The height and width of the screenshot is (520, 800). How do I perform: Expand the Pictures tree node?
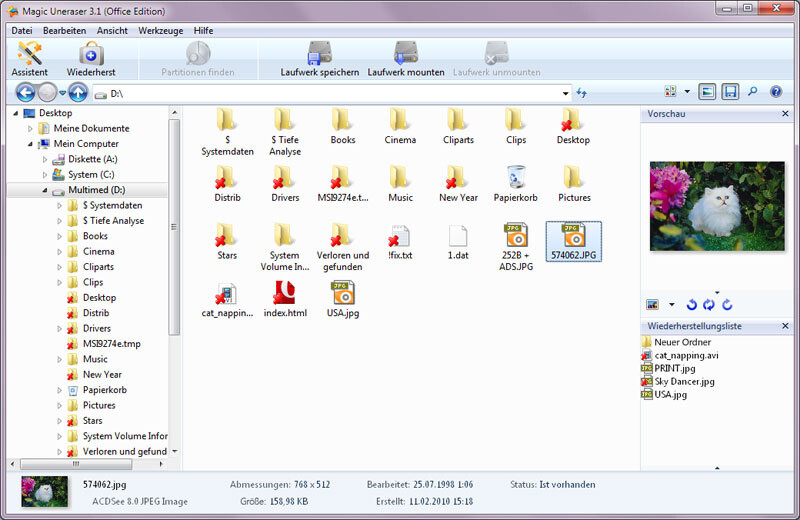coord(59,406)
